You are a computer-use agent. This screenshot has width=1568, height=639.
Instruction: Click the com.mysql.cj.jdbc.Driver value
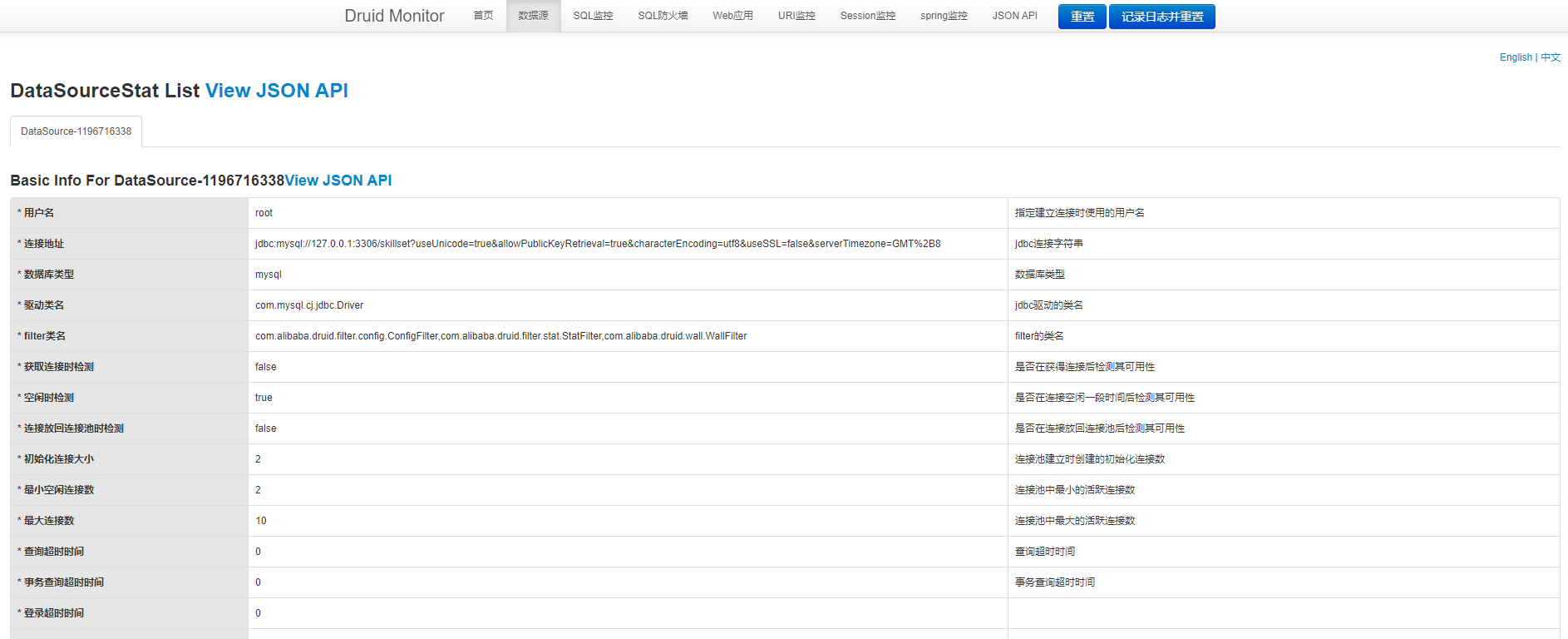tap(309, 305)
